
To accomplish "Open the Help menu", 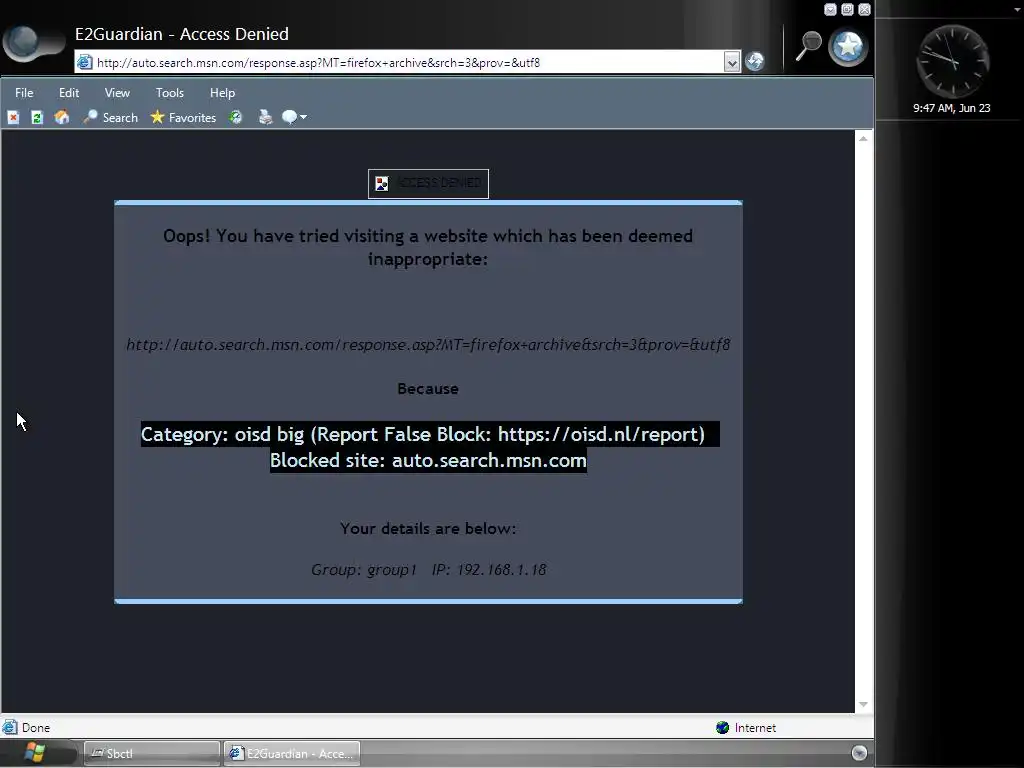I will pyautogui.click(x=222, y=93).
